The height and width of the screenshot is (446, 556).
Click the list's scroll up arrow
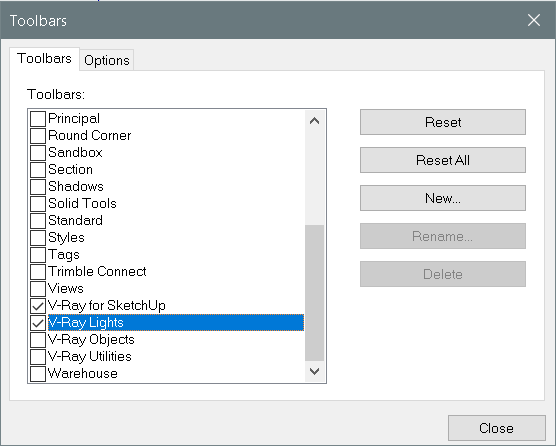pos(315,121)
